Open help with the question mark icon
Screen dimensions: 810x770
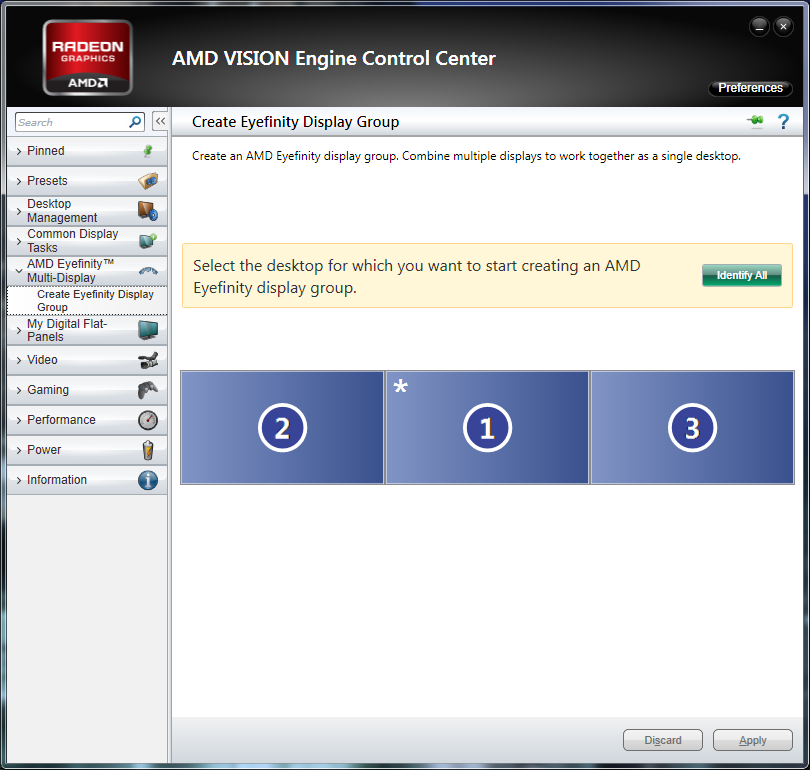tap(783, 122)
